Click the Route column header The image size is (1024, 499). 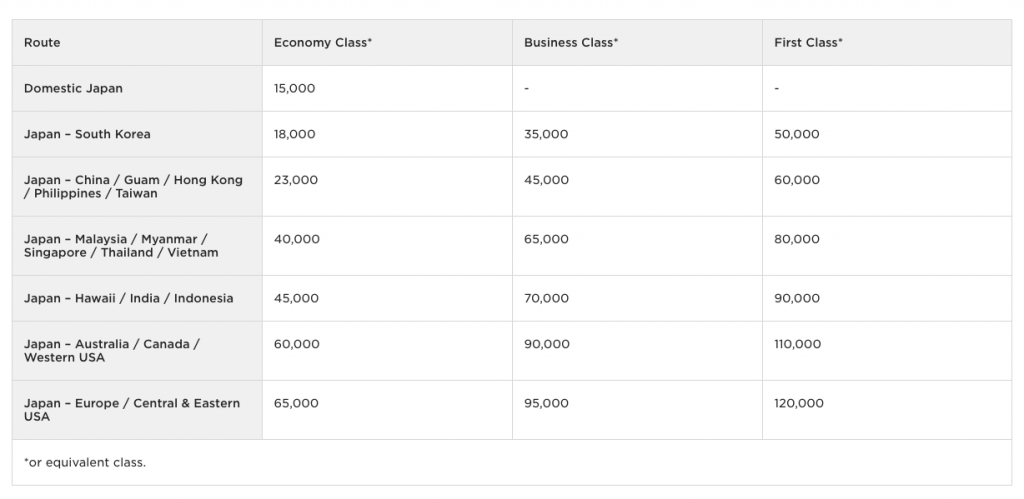tap(42, 43)
